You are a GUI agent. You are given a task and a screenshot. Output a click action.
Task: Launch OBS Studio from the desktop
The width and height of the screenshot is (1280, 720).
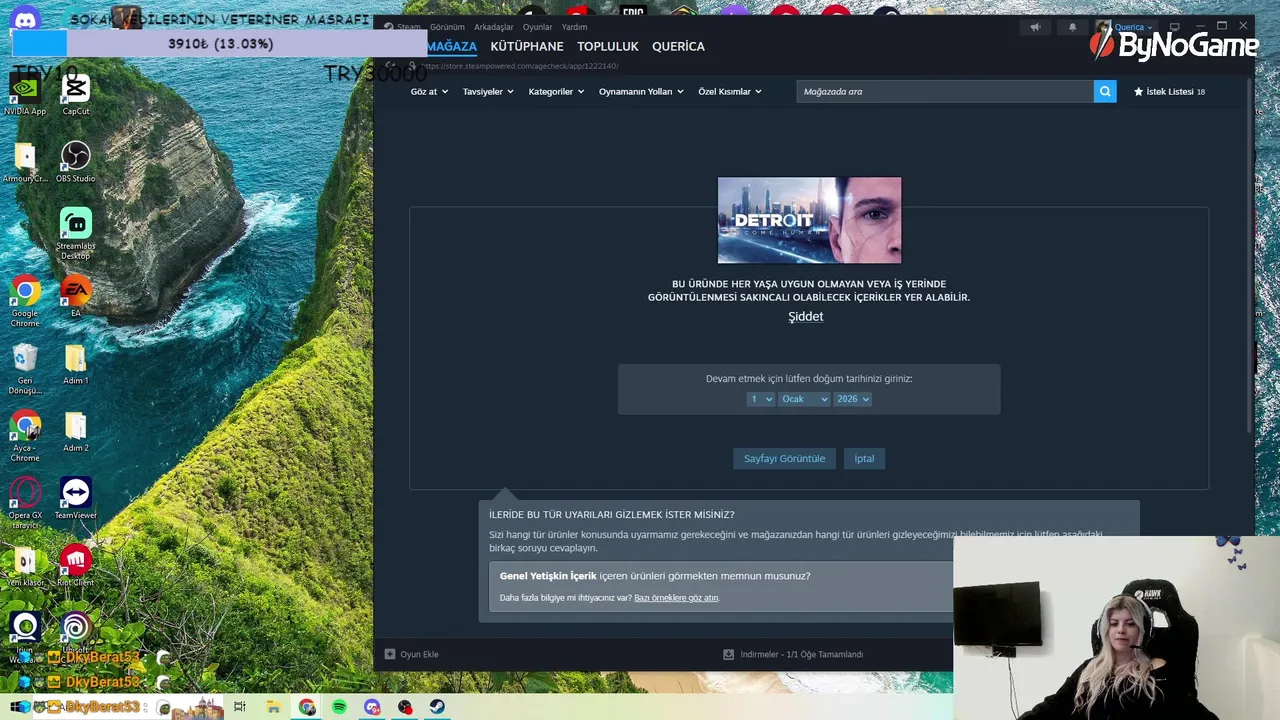click(76, 162)
